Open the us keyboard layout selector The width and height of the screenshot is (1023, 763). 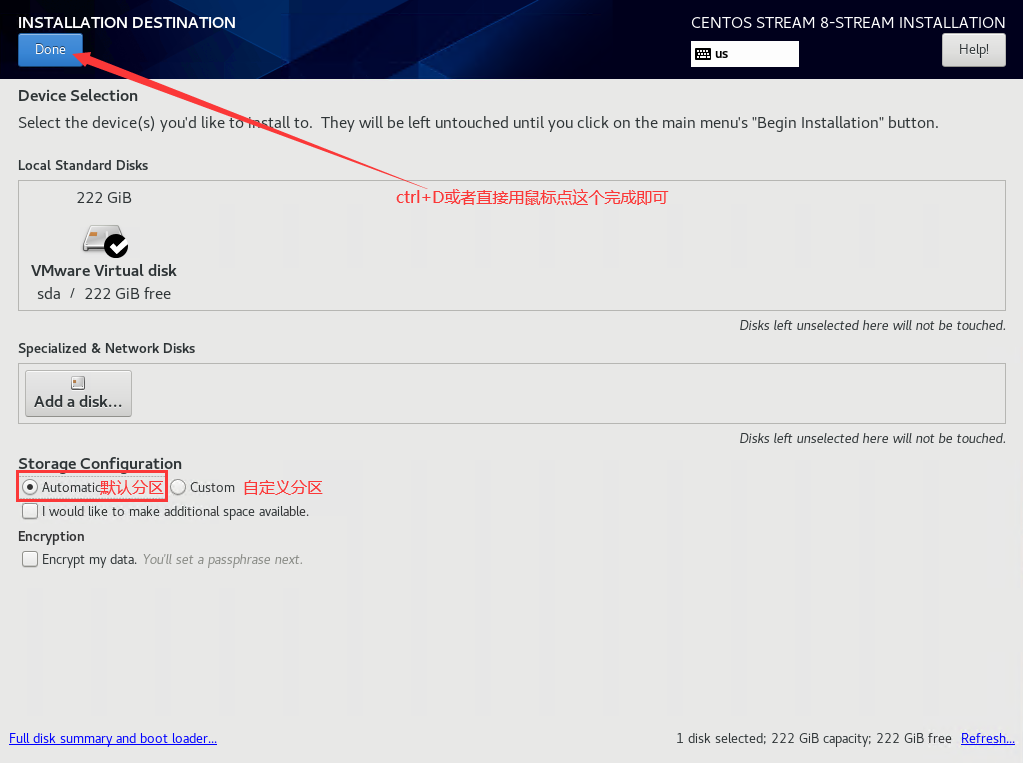(x=744, y=54)
